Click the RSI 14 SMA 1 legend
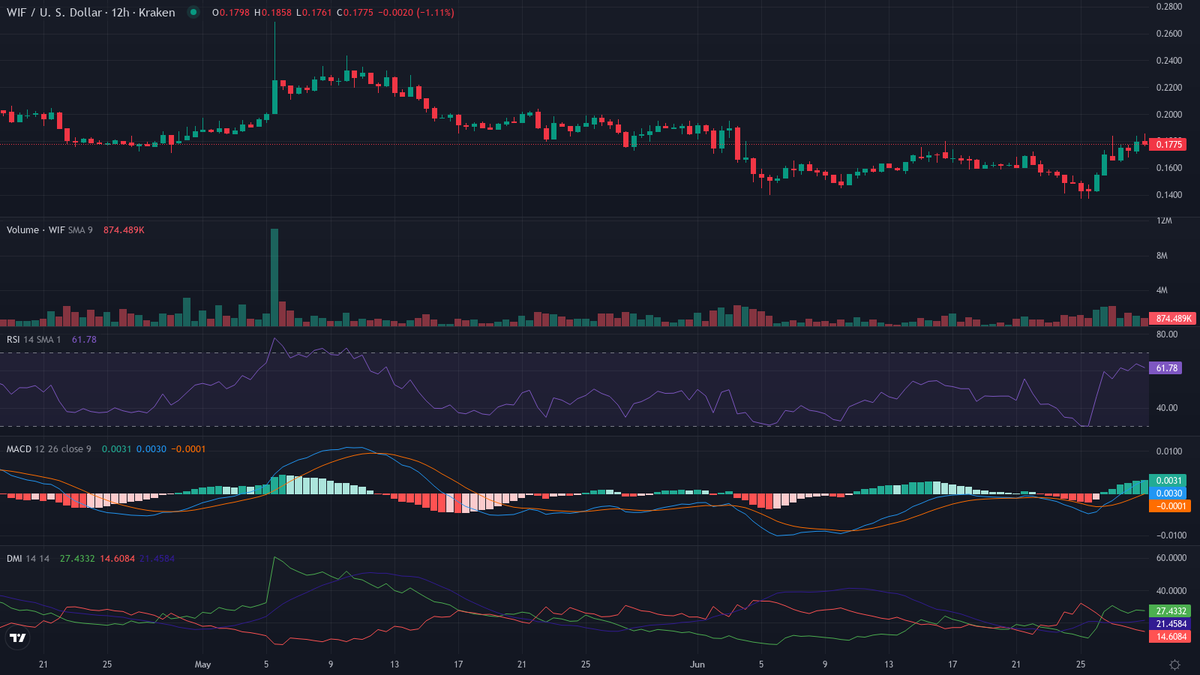 [x=36, y=340]
